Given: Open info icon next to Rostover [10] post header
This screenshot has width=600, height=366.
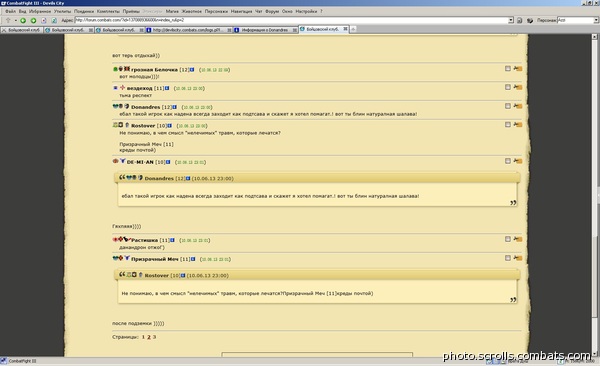Looking at the screenshot, I should 170,126.
